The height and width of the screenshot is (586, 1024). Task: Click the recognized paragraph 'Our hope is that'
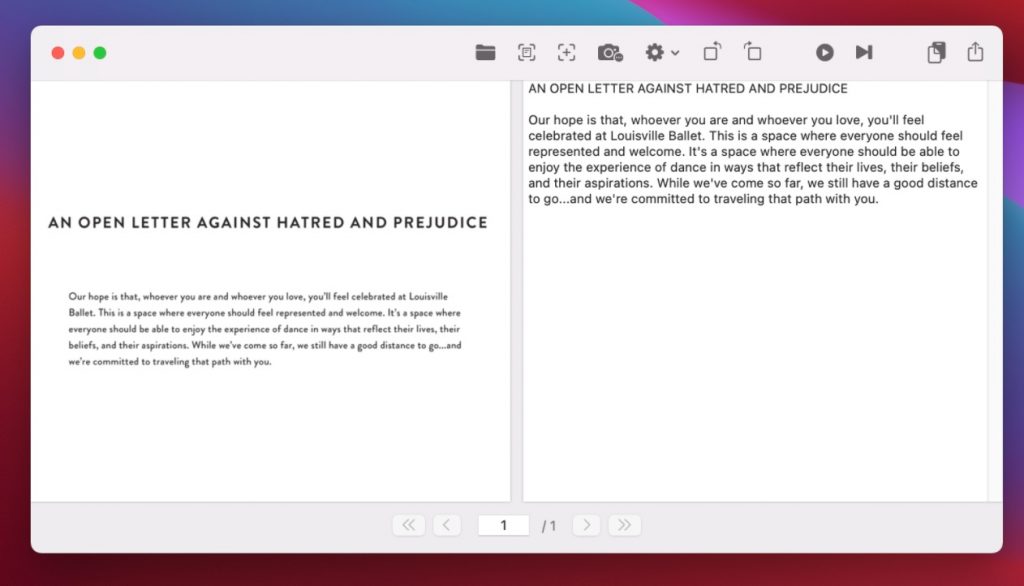(753, 159)
